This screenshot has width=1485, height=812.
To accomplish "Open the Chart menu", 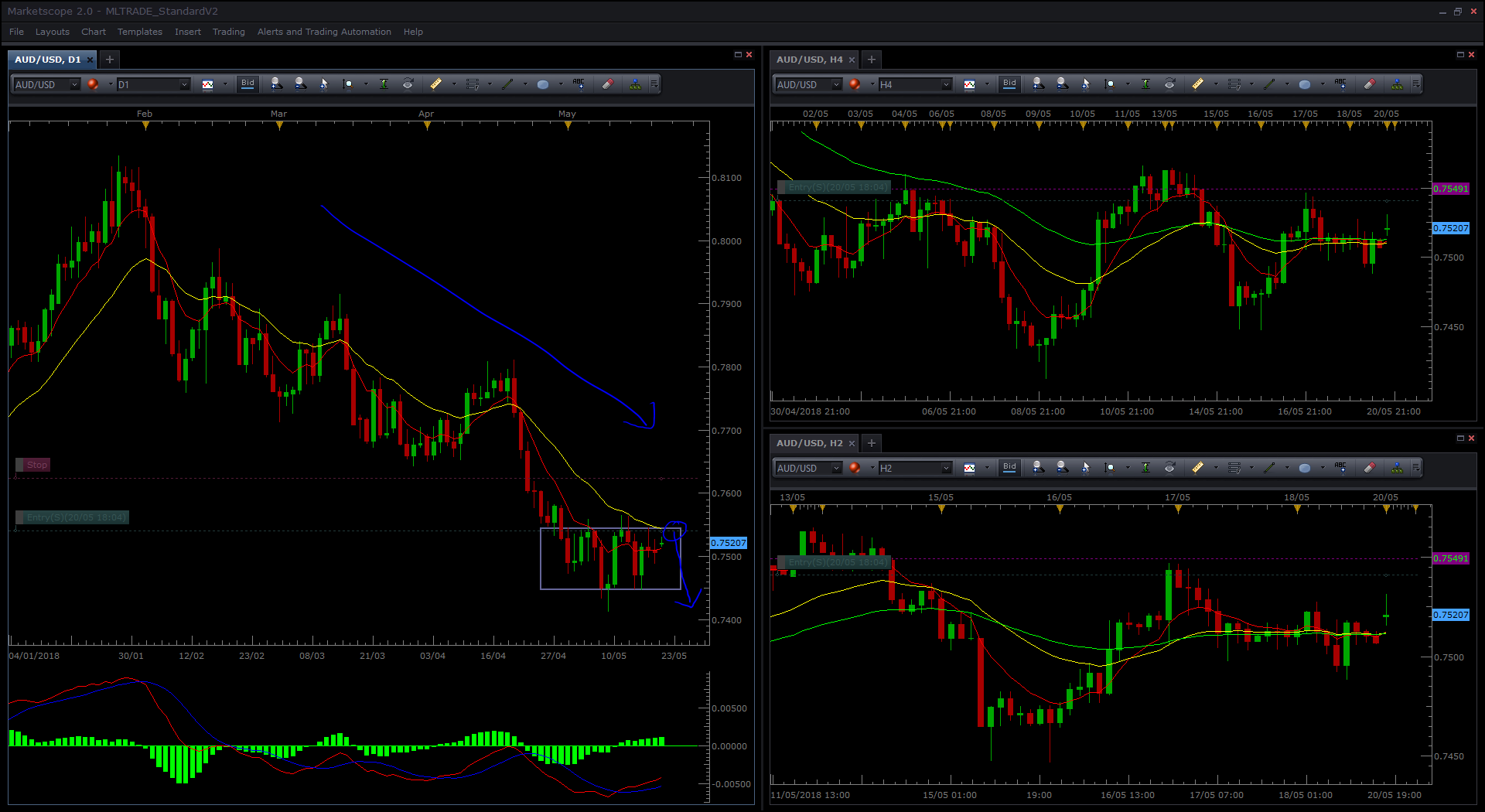I will [x=94, y=32].
